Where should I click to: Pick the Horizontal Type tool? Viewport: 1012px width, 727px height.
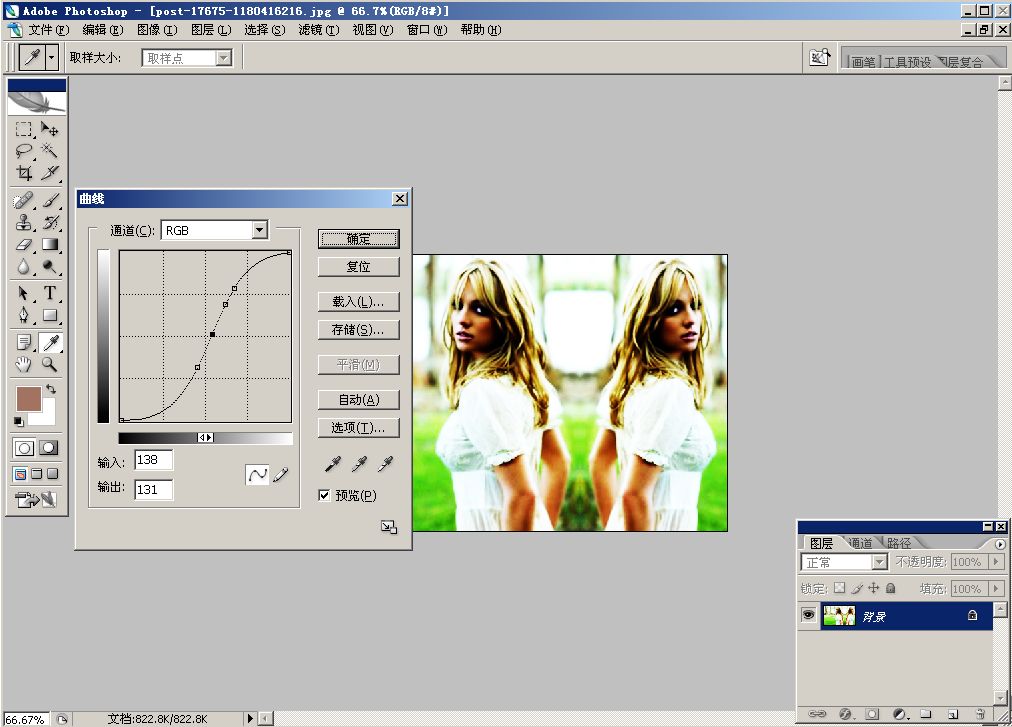[x=49, y=293]
